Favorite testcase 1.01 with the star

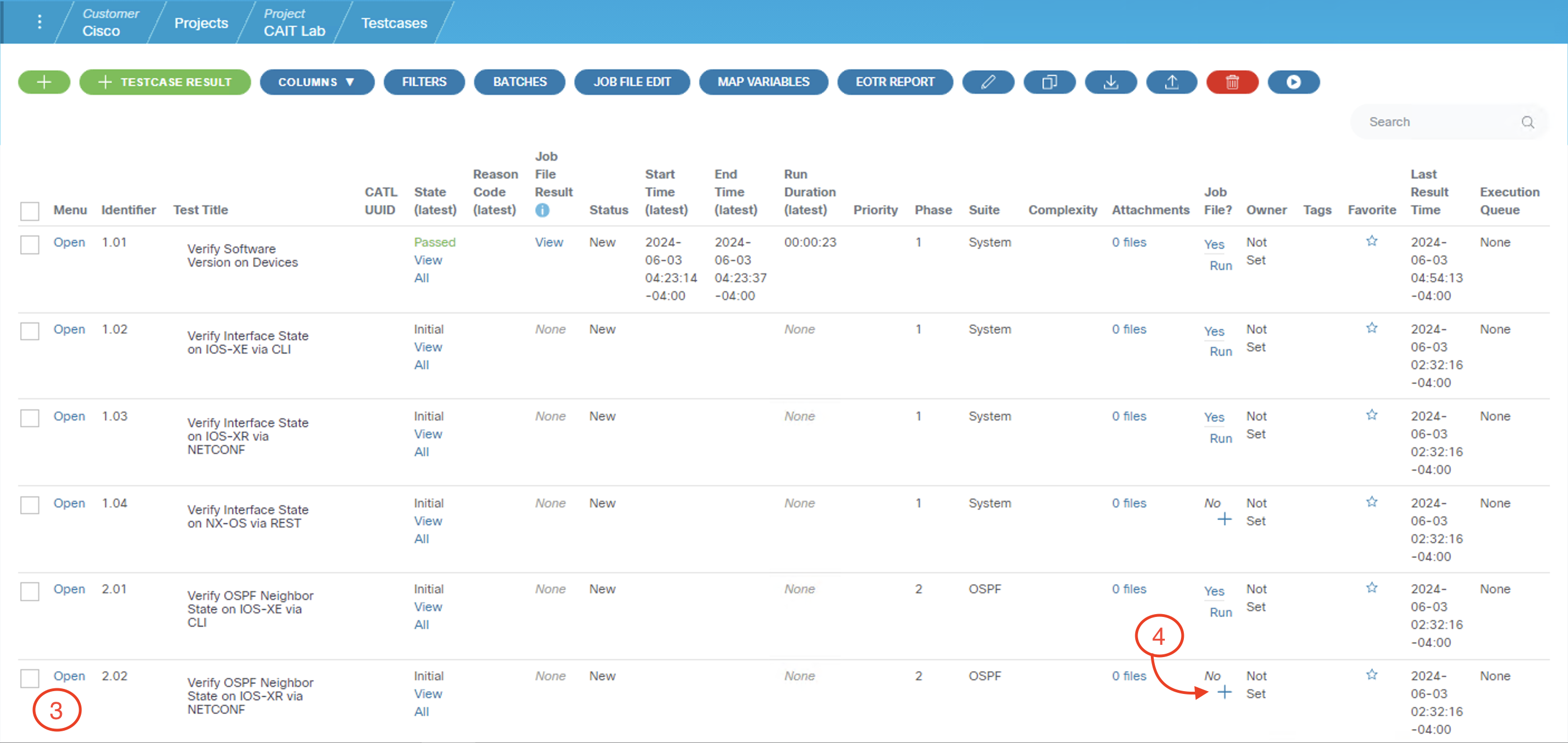click(x=1371, y=241)
